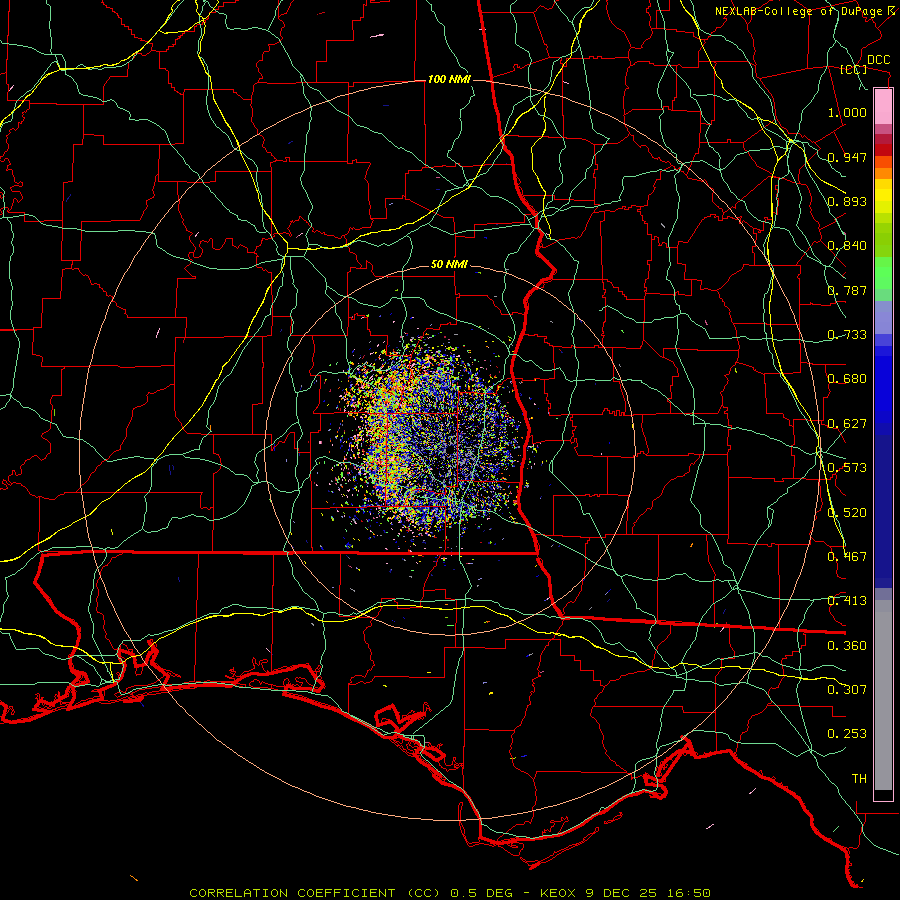Image resolution: width=900 pixels, height=900 pixels.
Task: Click the 0.360 legend value
Action: [x=847, y=646]
